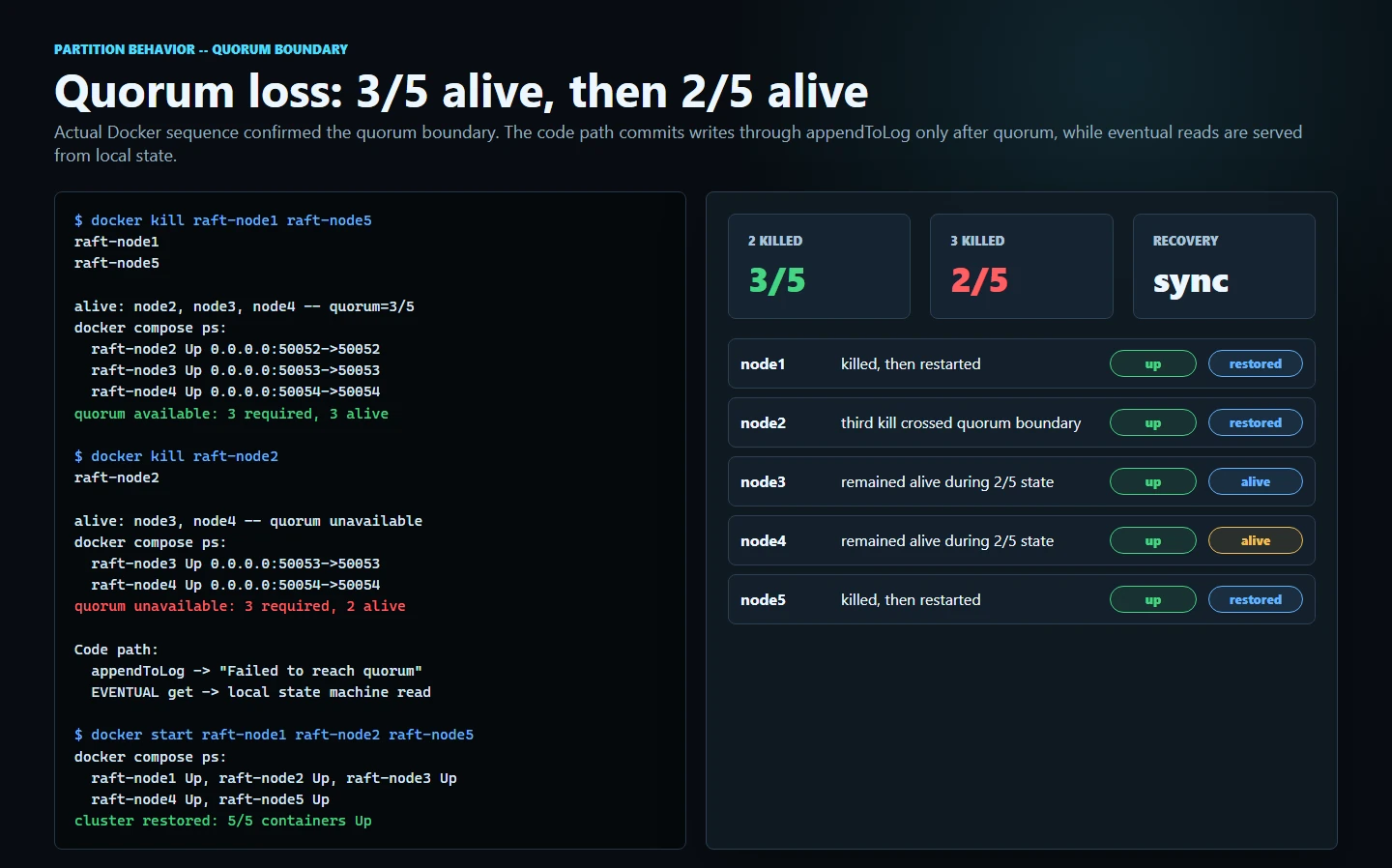Click the "node4" row label

coord(763,541)
